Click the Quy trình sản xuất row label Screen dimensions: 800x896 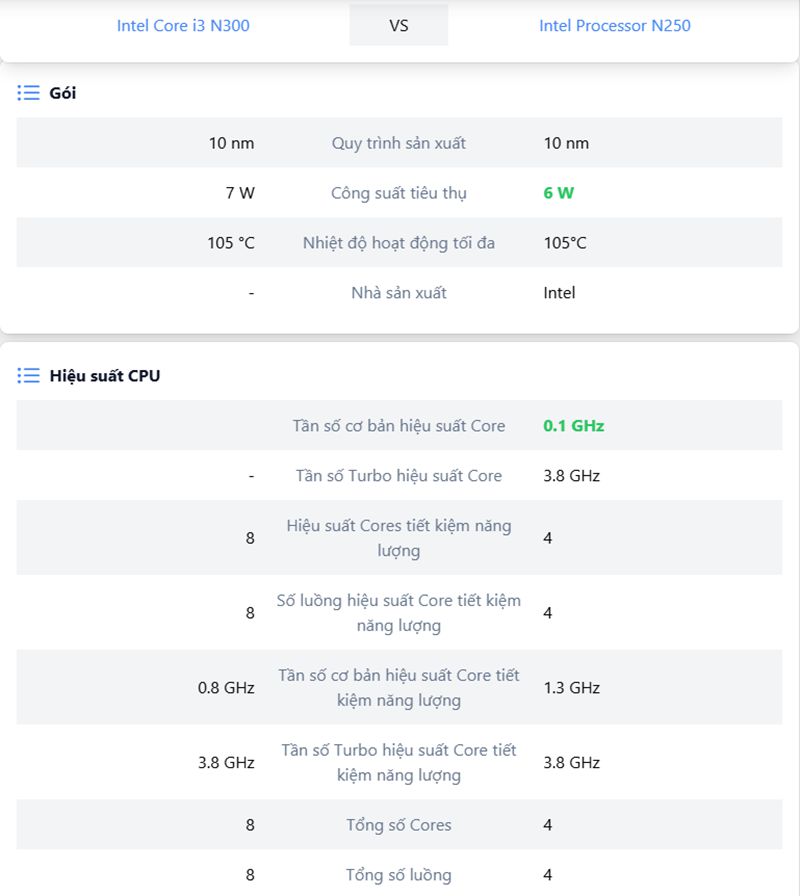398,143
